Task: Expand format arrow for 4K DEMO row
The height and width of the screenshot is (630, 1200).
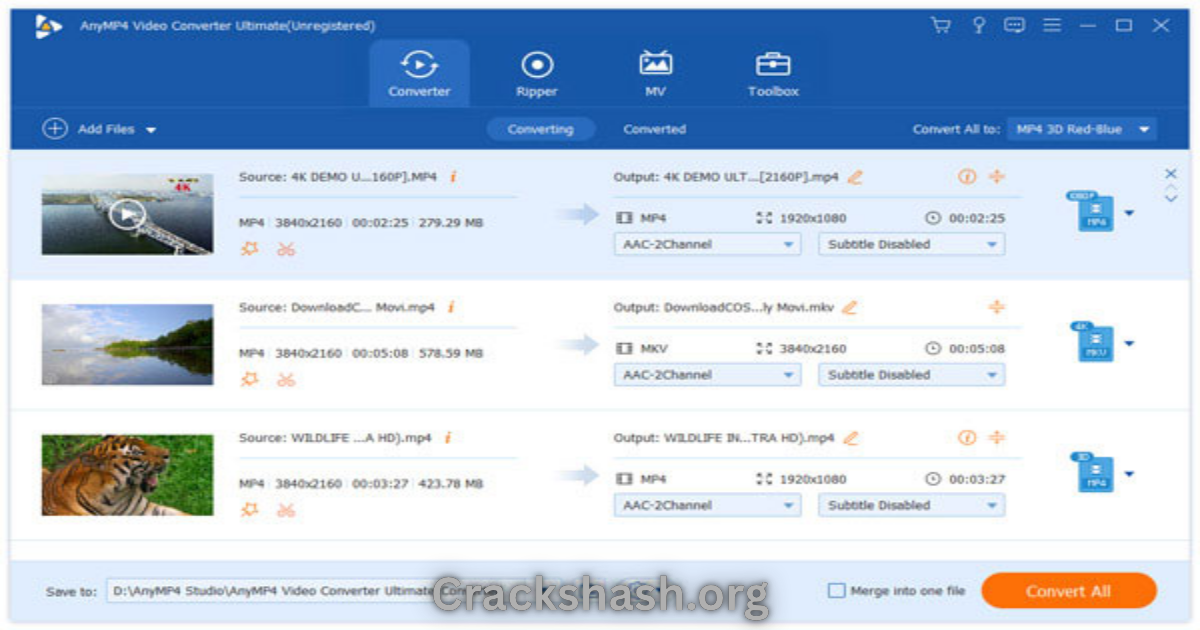Action: 1129,213
